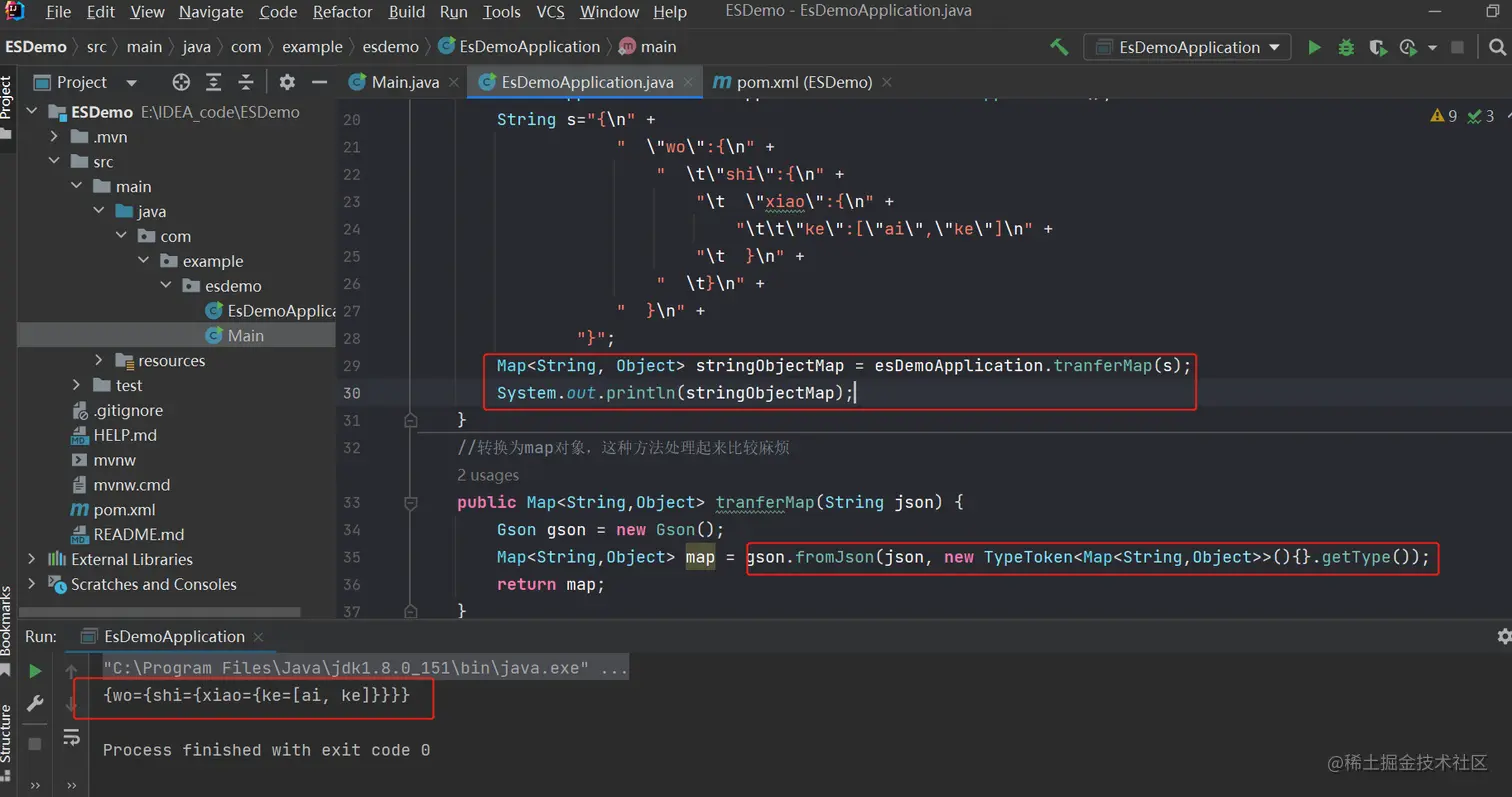Open EsDemoApplication run configuration dropdown
The image size is (1512, 797).
[x=1187, y=47]
